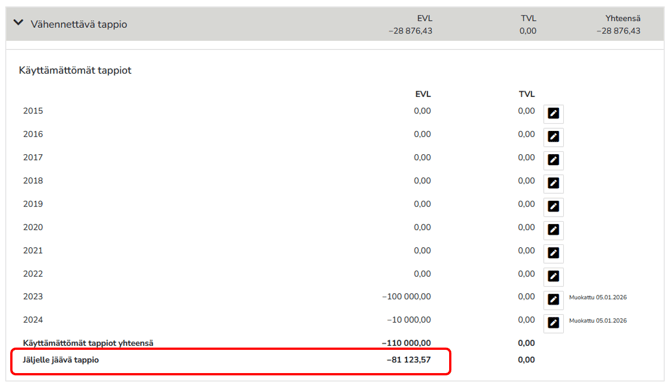Edit the 2019 losses row
Screen dimensions: 670x385
click(x=553, y=207)
